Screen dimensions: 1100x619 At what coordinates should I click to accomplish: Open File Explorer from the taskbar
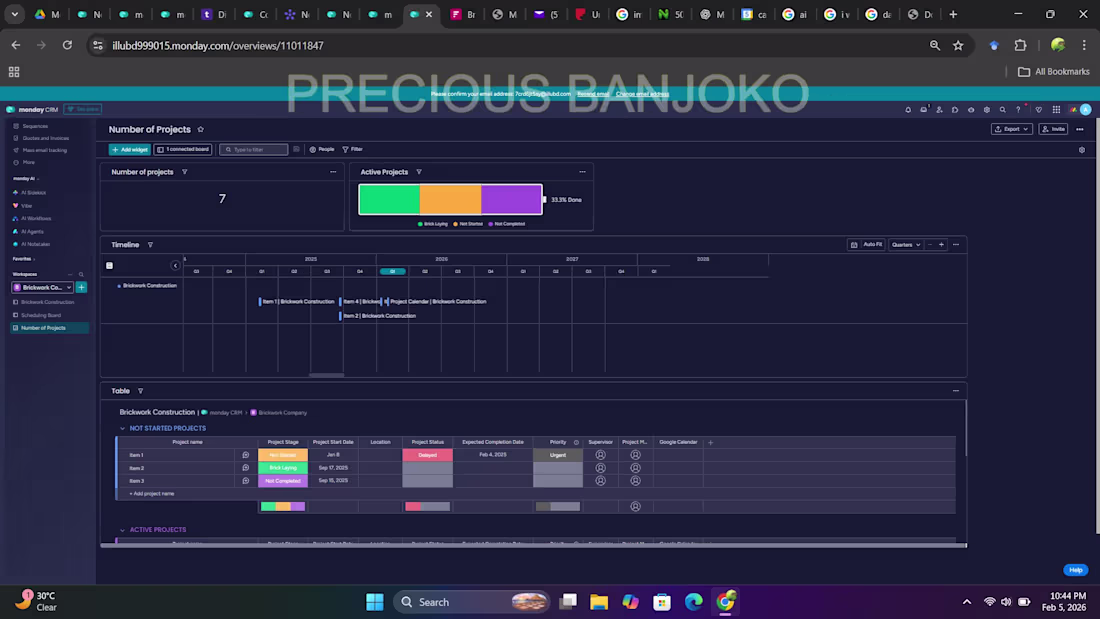598,602
